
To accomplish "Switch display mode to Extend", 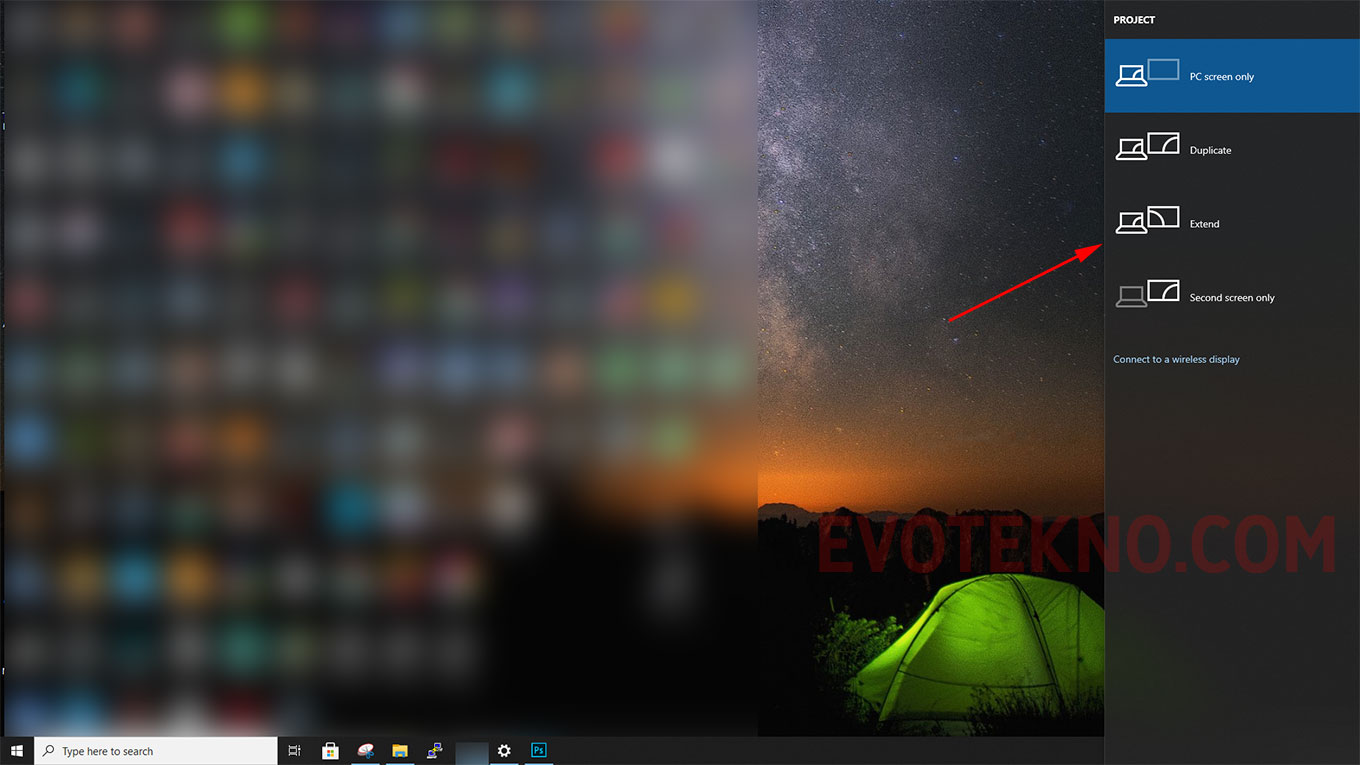I will [1232, 223].
